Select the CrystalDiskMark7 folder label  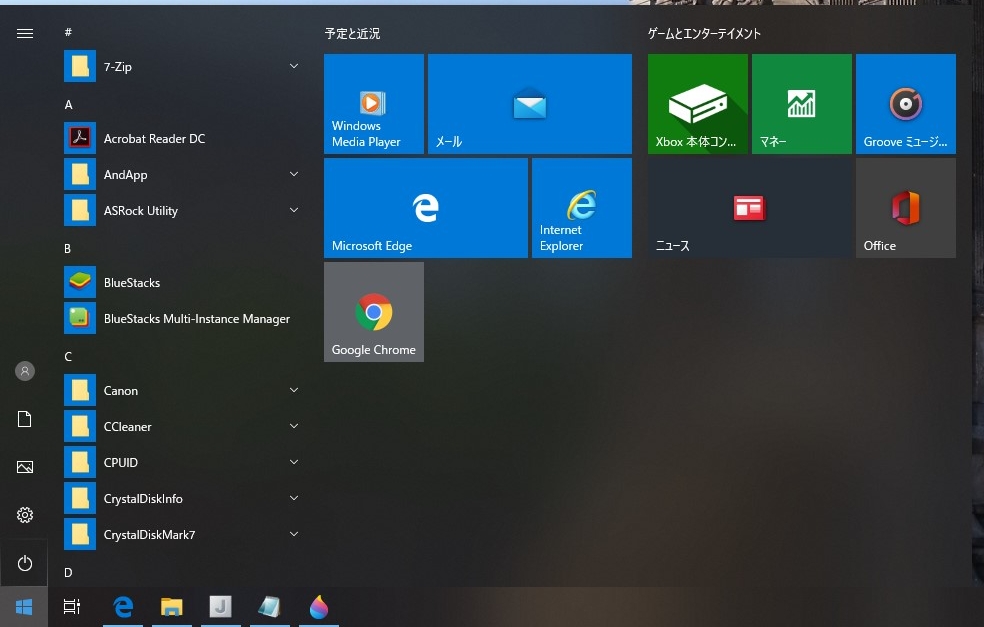149,535
